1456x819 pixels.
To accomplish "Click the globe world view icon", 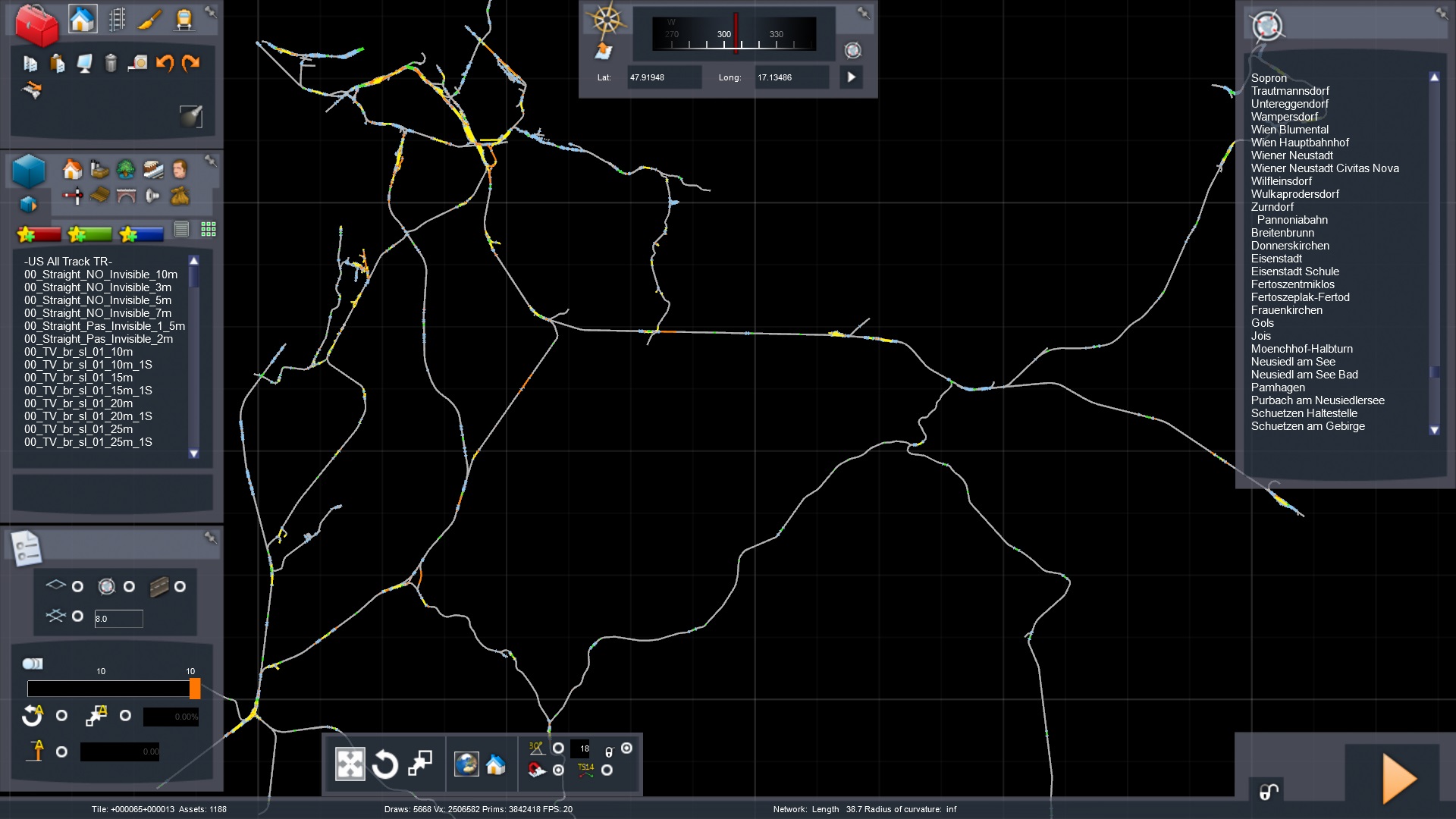I will point(466,764).
